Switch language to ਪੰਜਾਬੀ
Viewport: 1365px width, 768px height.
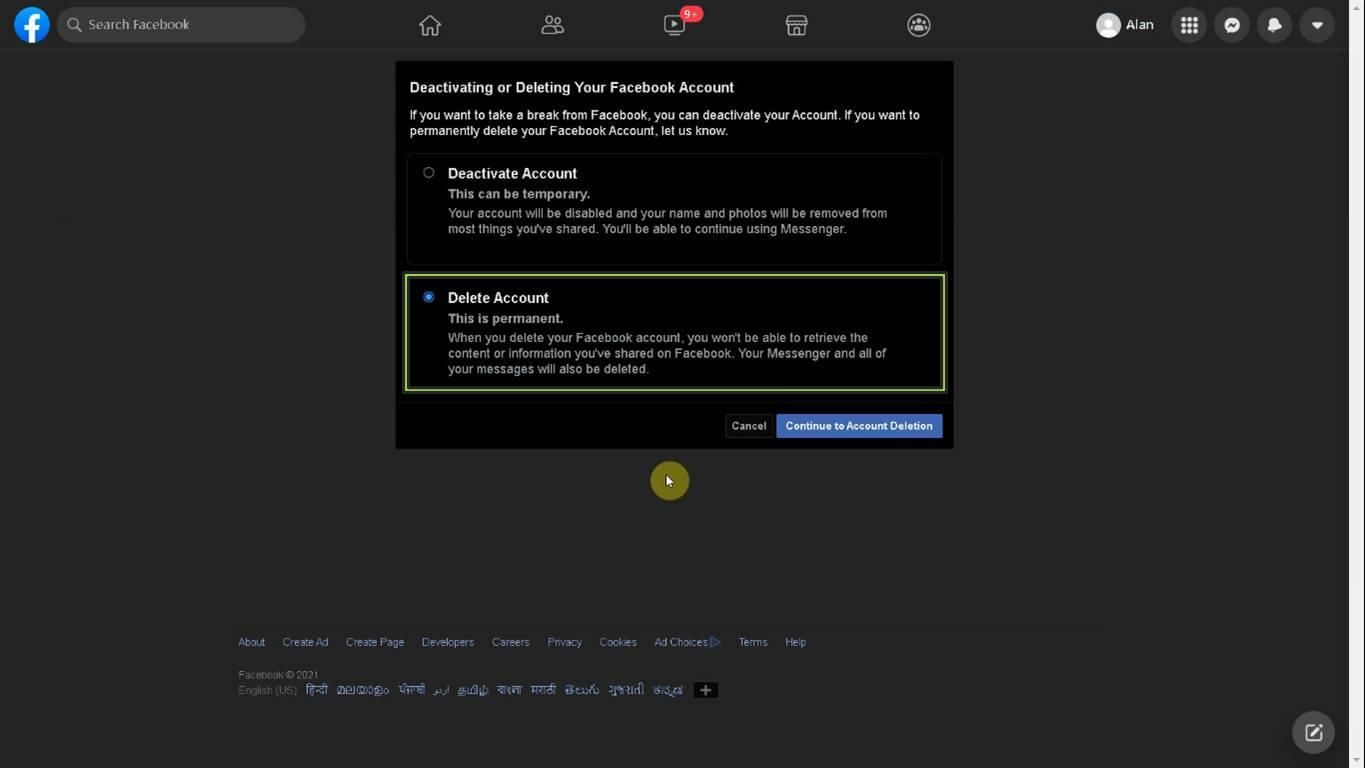411,690
